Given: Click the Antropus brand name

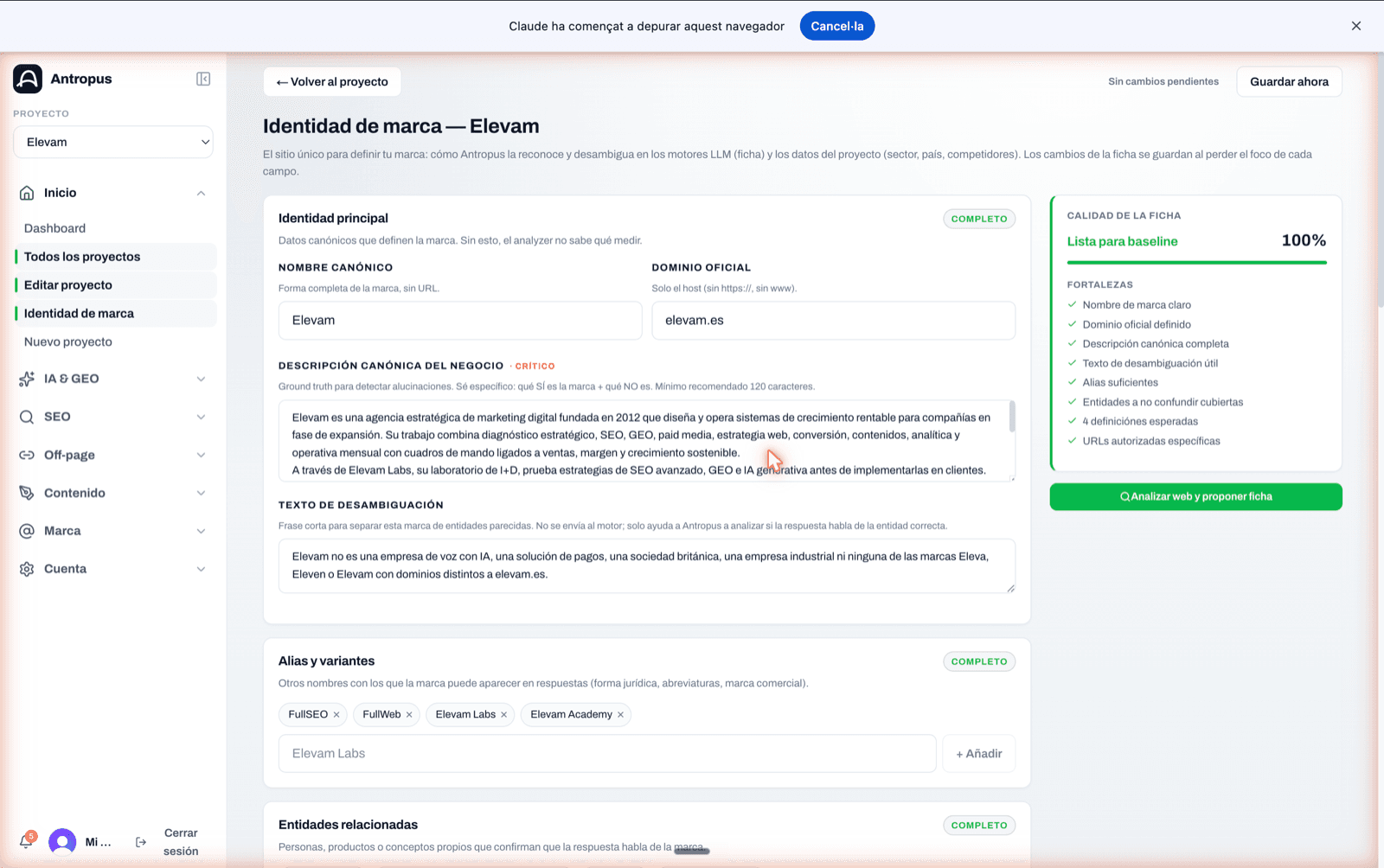Looking at the screenshot, I should [x=81, y=79].
